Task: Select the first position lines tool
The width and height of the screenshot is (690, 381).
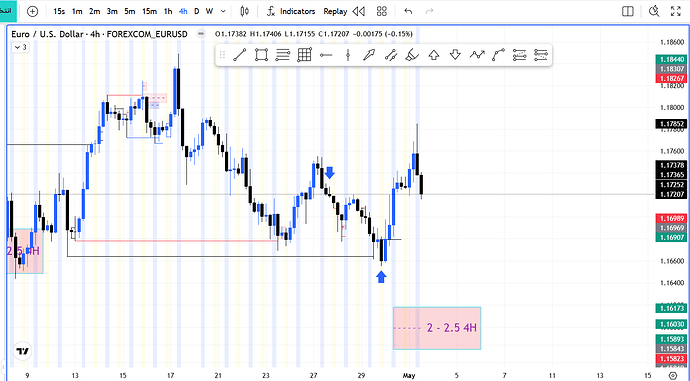Action: pyautogui.click(x=520, y=55)
